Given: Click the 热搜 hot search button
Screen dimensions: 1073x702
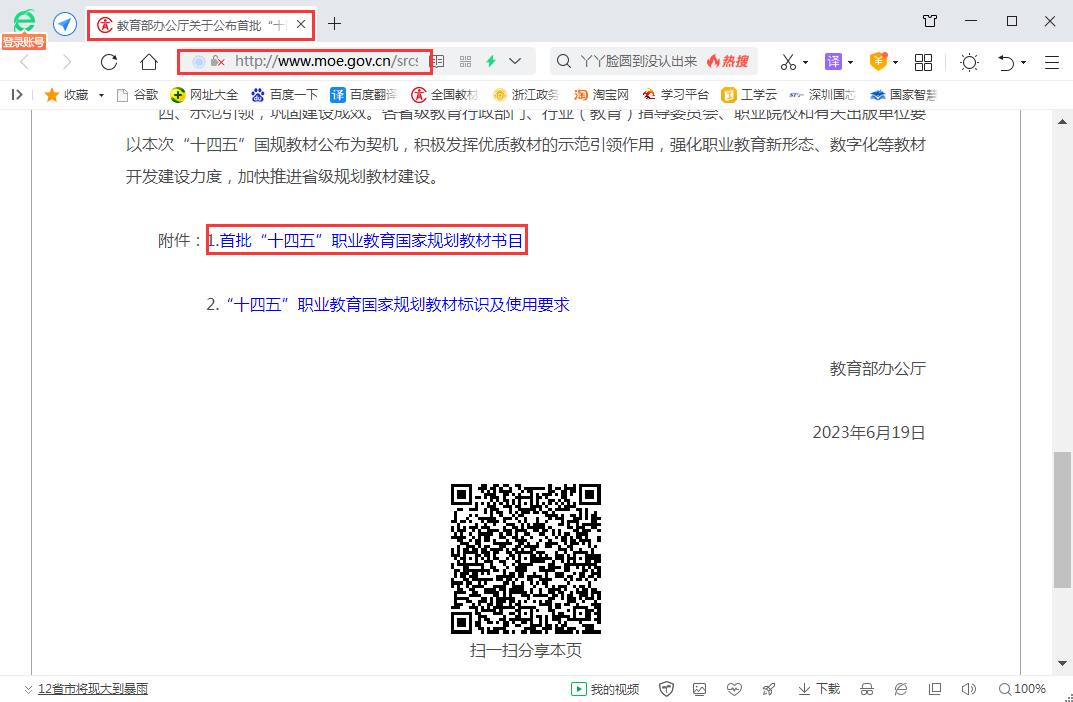Looking at the screenshot, I should (x=727, y=62).
